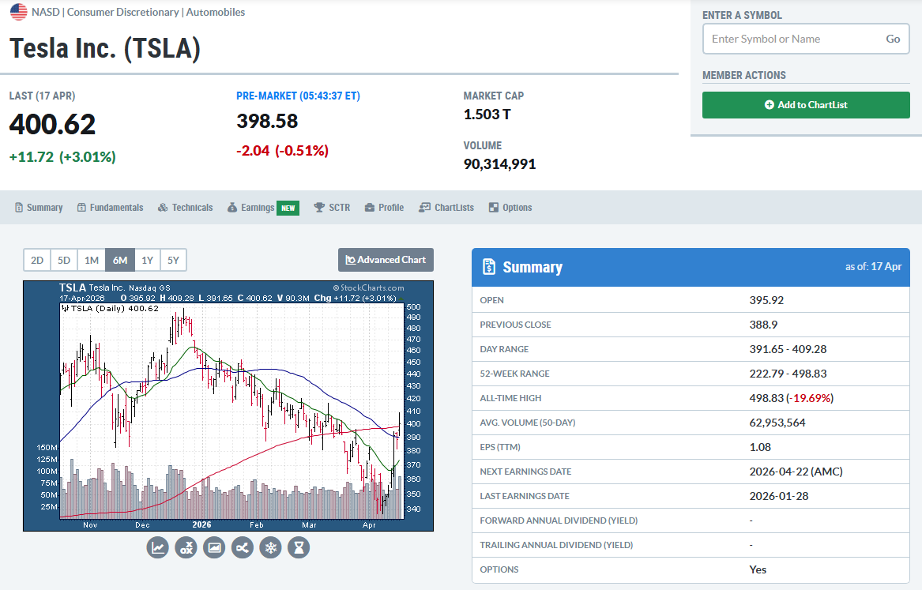Click the Day Range value 391.65 - 409.28
Viewport: 922px width, 590px height.
click(788, 349)
